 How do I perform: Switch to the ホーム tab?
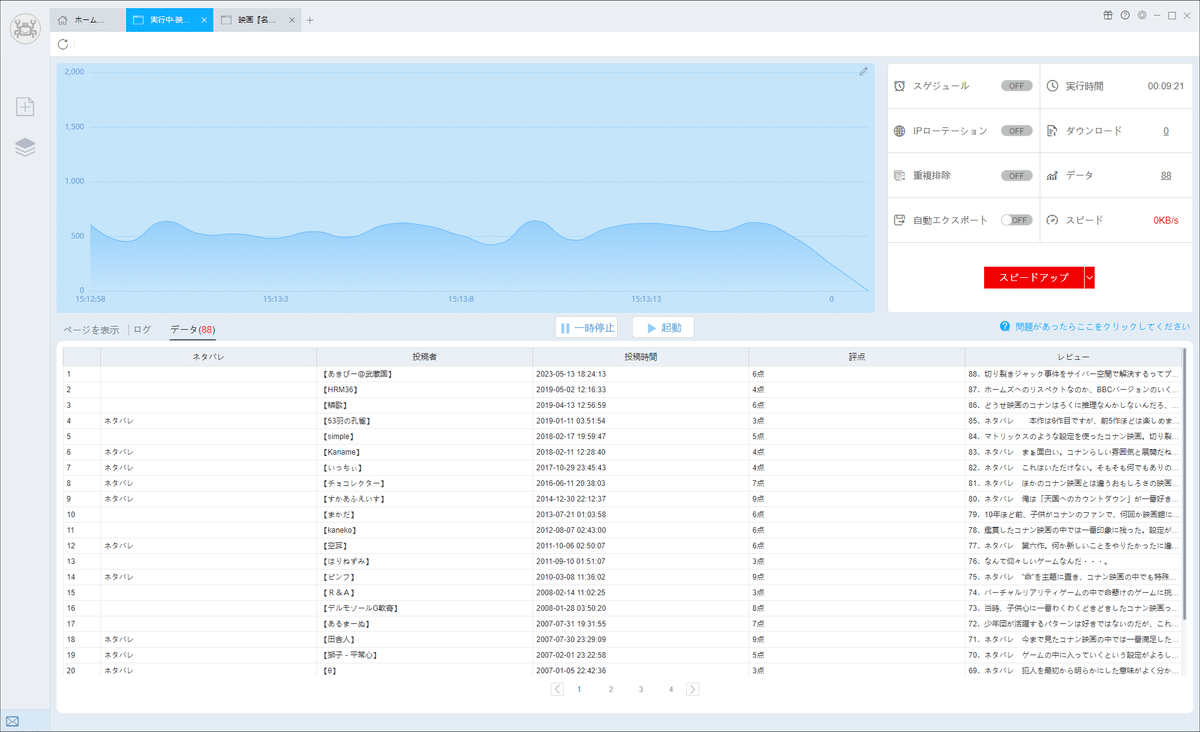click(87, 20)
